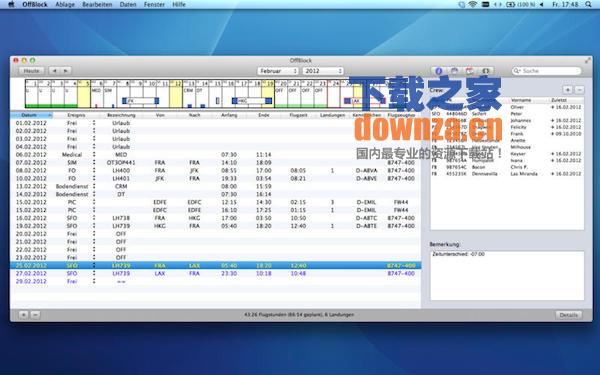Open the Ablage menu
The image size is (600, 375).
[65, 4]
